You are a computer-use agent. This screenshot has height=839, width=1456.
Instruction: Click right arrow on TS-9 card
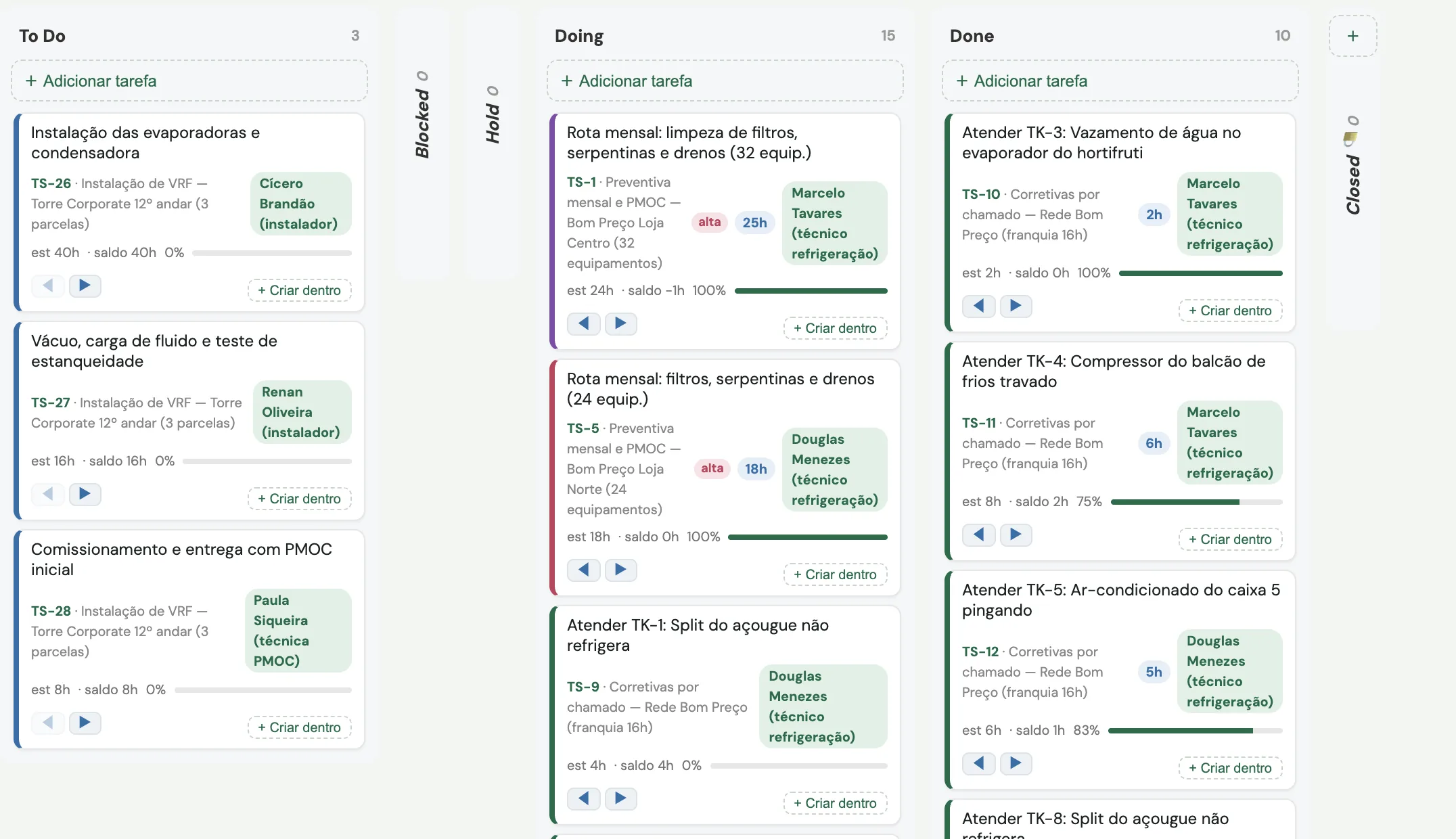(620, 798)
